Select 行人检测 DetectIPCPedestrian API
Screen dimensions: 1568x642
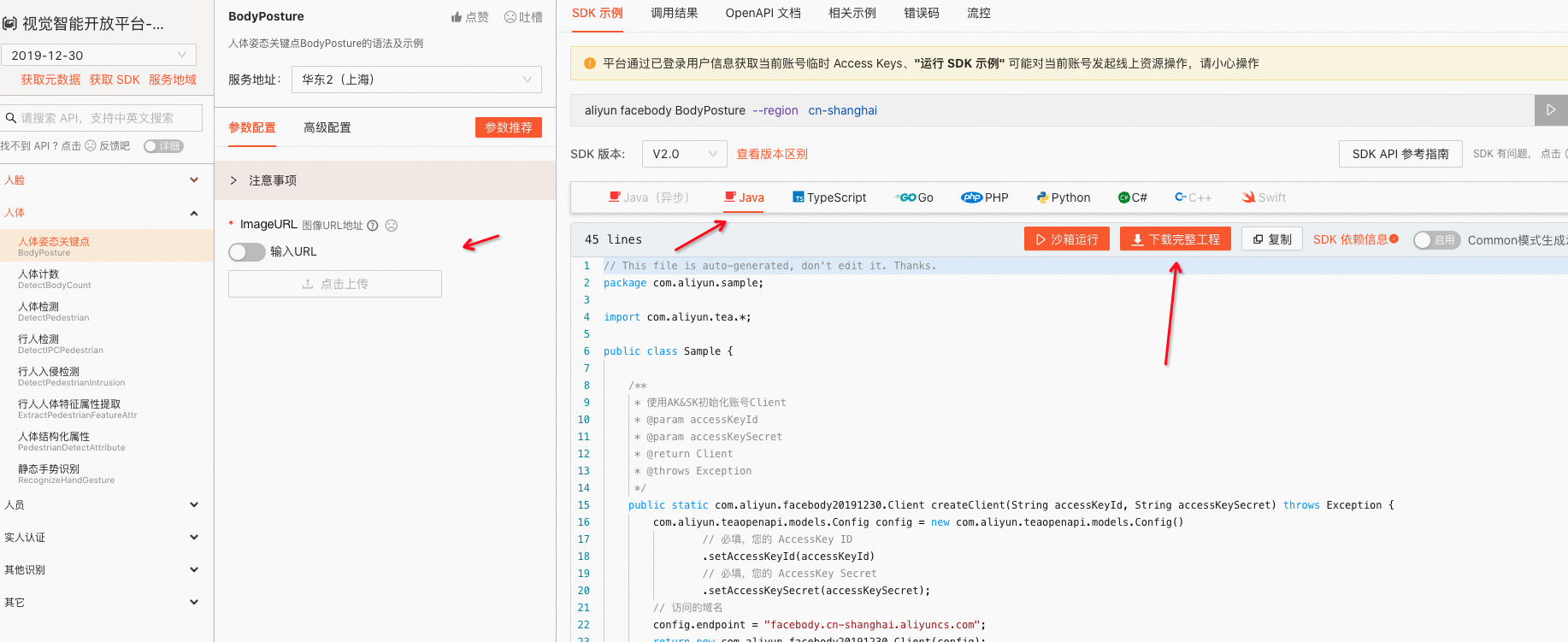(x=106, y=344)
